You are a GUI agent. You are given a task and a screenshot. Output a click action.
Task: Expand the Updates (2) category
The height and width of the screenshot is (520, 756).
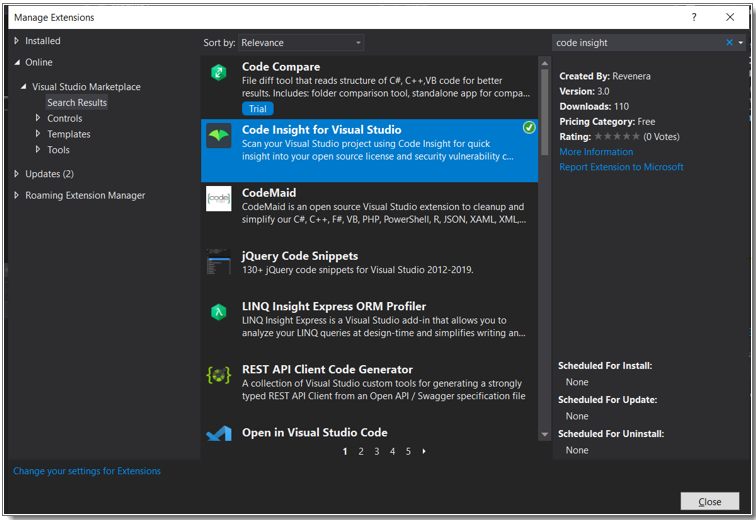[x=17, y=174]
